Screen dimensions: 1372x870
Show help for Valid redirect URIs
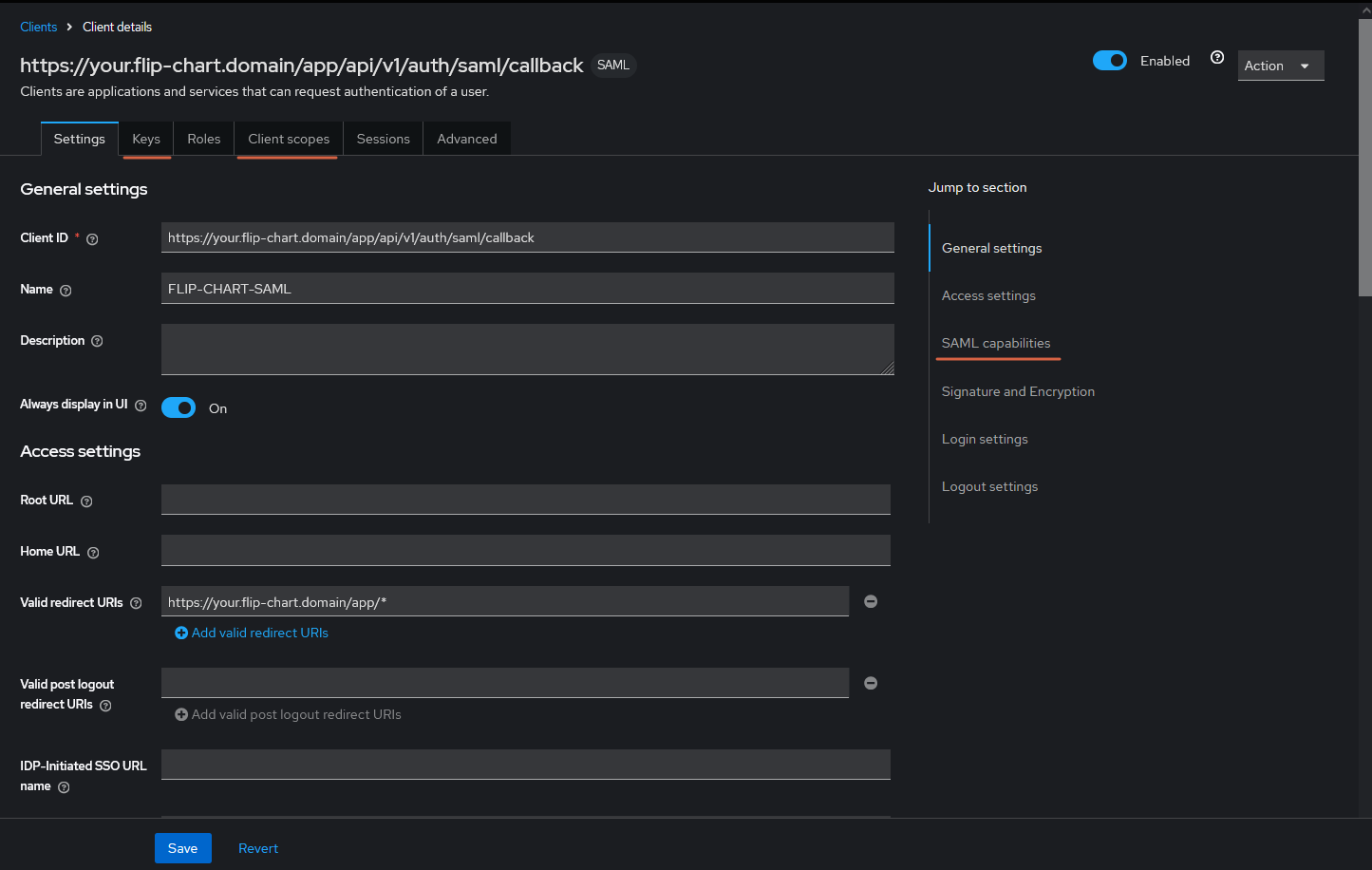(x=136, y=603)
